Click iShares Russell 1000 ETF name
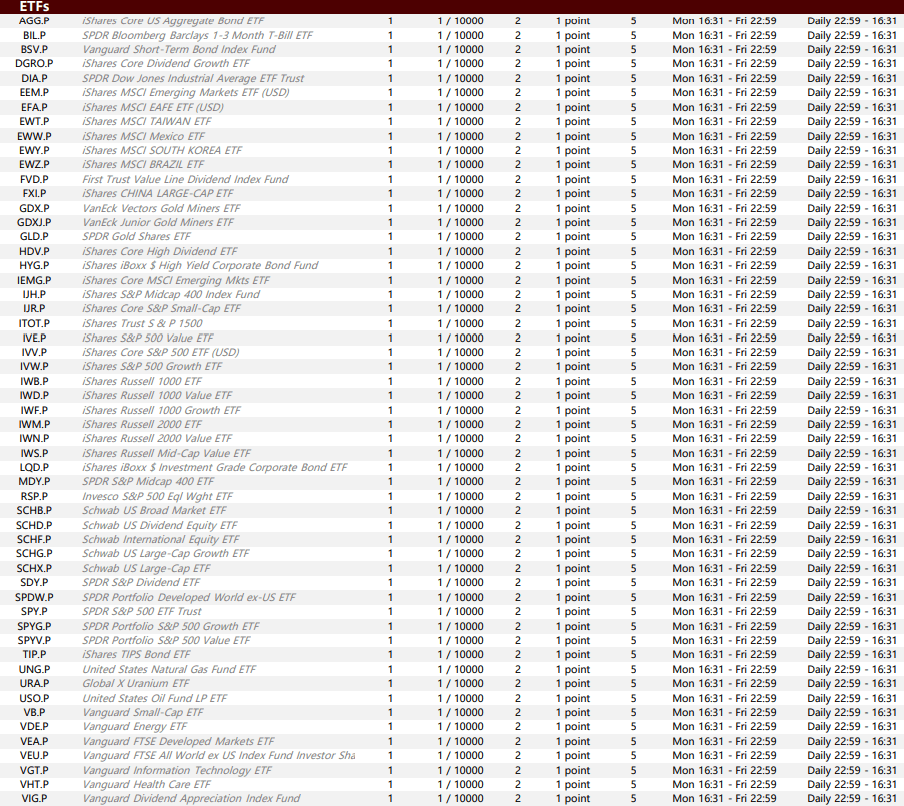The width and height of the screenshot is (904, 806). [x=142, y=381]
